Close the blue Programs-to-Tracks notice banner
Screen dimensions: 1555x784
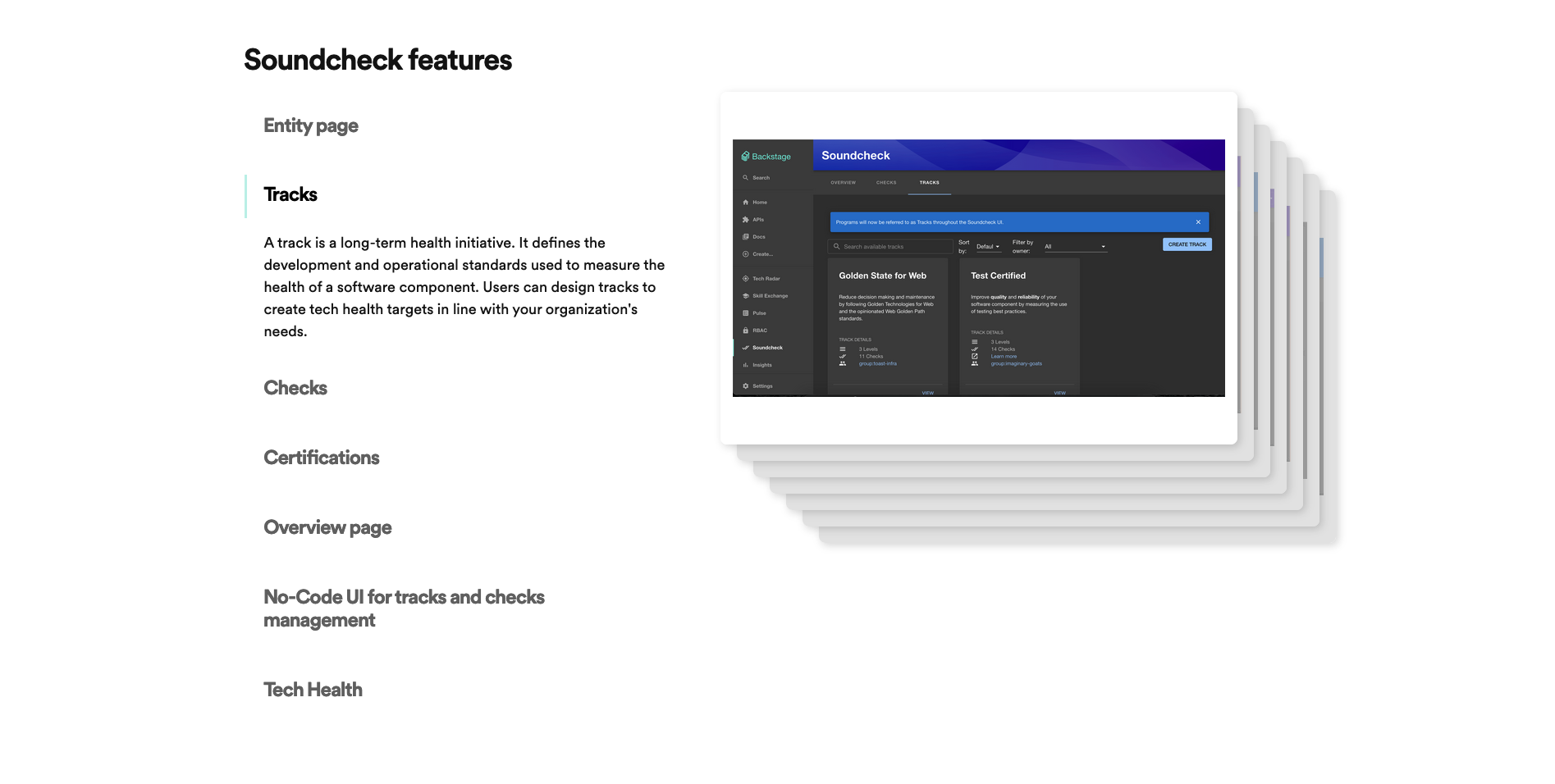click(x=1198, y=222)
